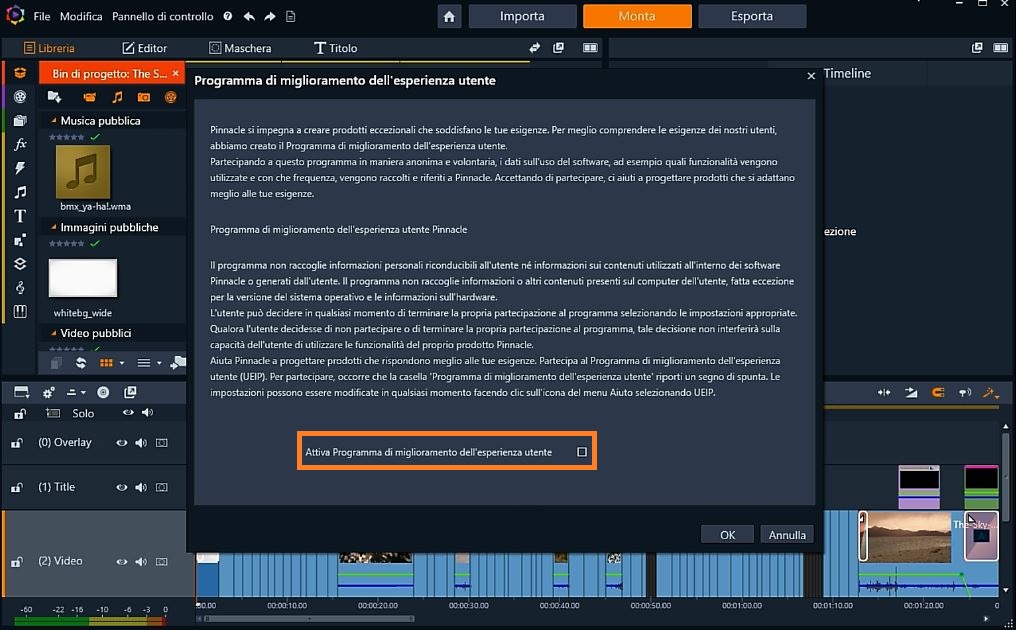This screenshot has width=1016, height=630.
Task: Open the piano keys sidebar icon
Action: point(20,311)
